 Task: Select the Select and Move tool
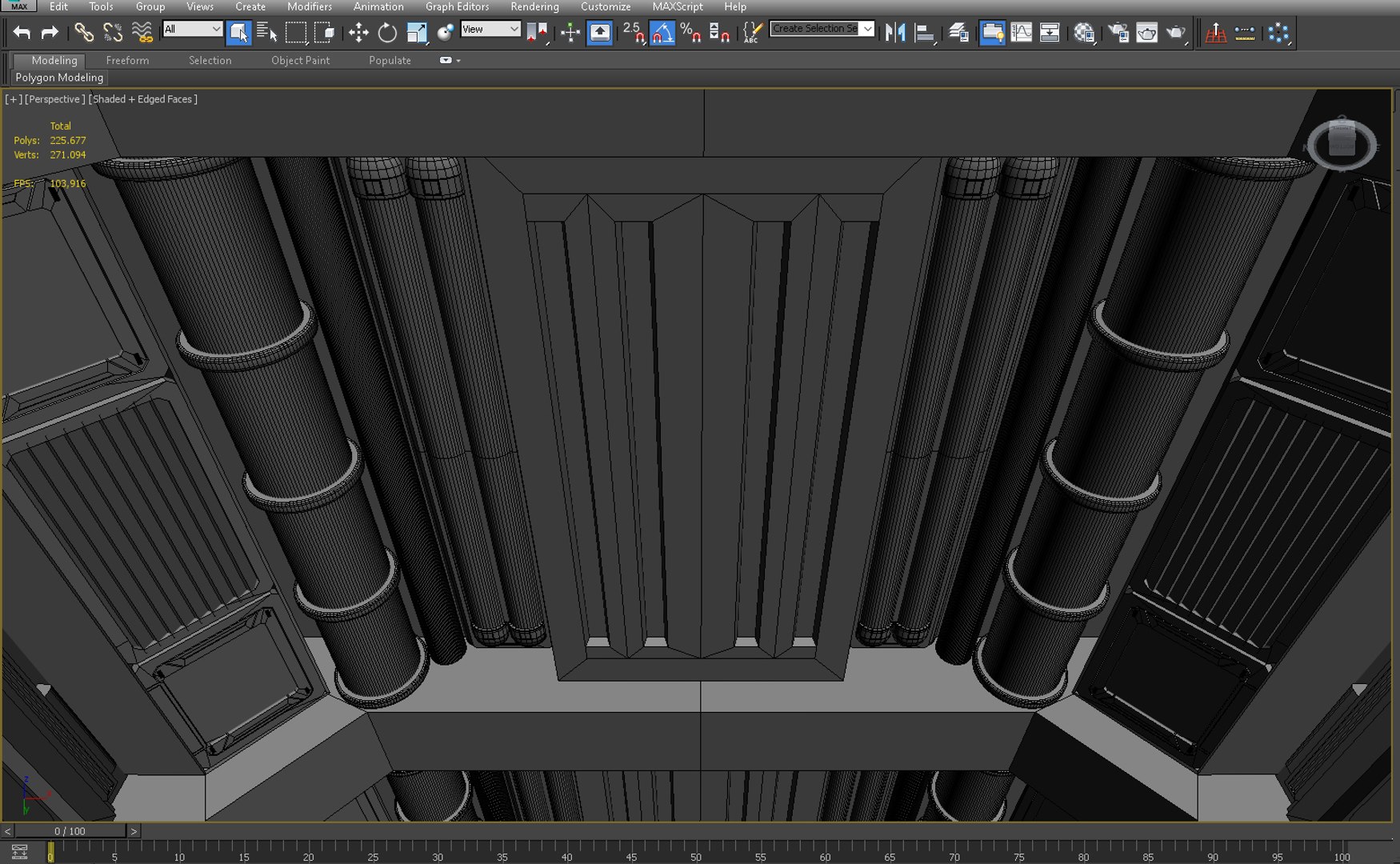click(358, 33)
